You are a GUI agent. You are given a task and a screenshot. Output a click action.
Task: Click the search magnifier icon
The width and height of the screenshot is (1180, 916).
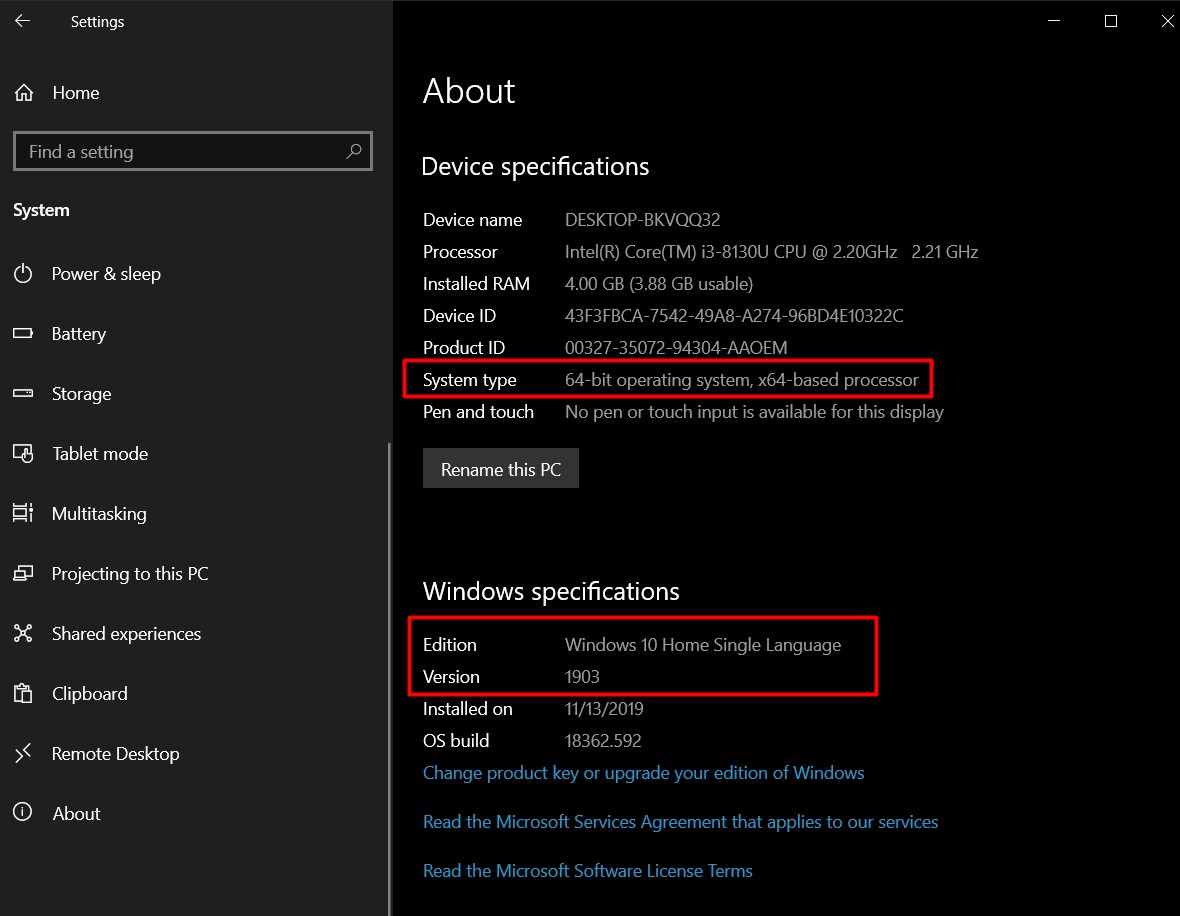(x=353, y=151)
